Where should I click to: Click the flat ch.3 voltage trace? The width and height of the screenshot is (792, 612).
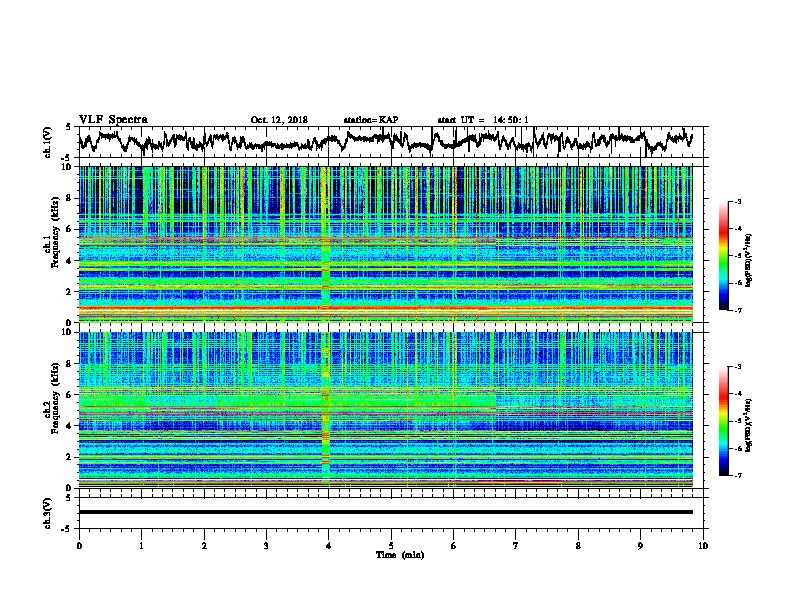pyautogui.click(x=385, y=512)
